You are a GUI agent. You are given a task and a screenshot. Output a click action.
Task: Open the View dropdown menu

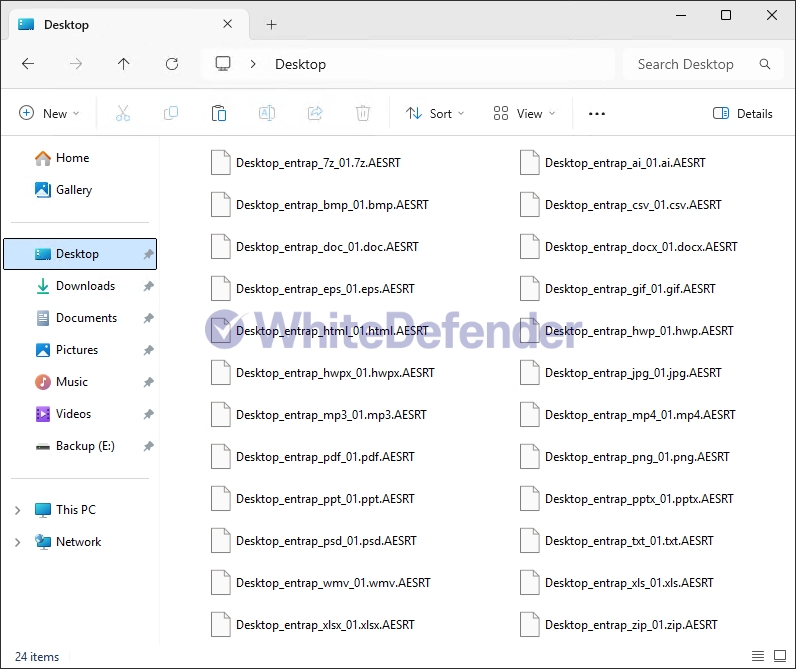pos(523,114)
